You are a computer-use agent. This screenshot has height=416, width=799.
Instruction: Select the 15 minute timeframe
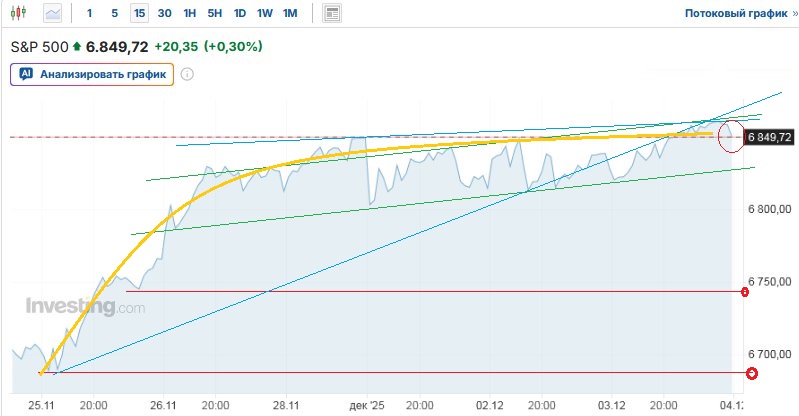pyautogui.click(x=139, y=14)
